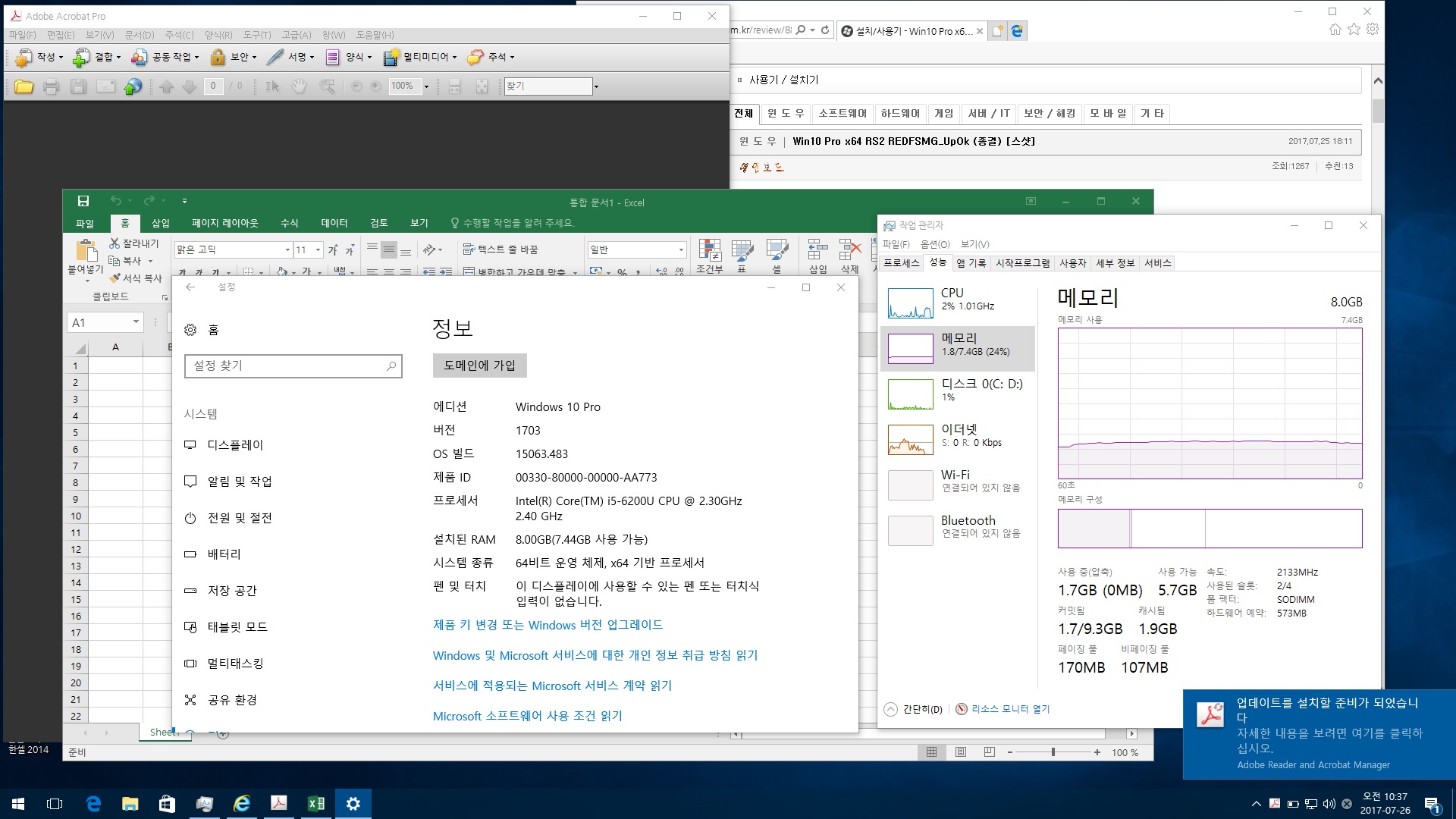Image resolution: width=1456 pixels, height=819 pixels.
Task: Select Display (디스플레이) in Settings sidebar
Action: pos(235,445)
